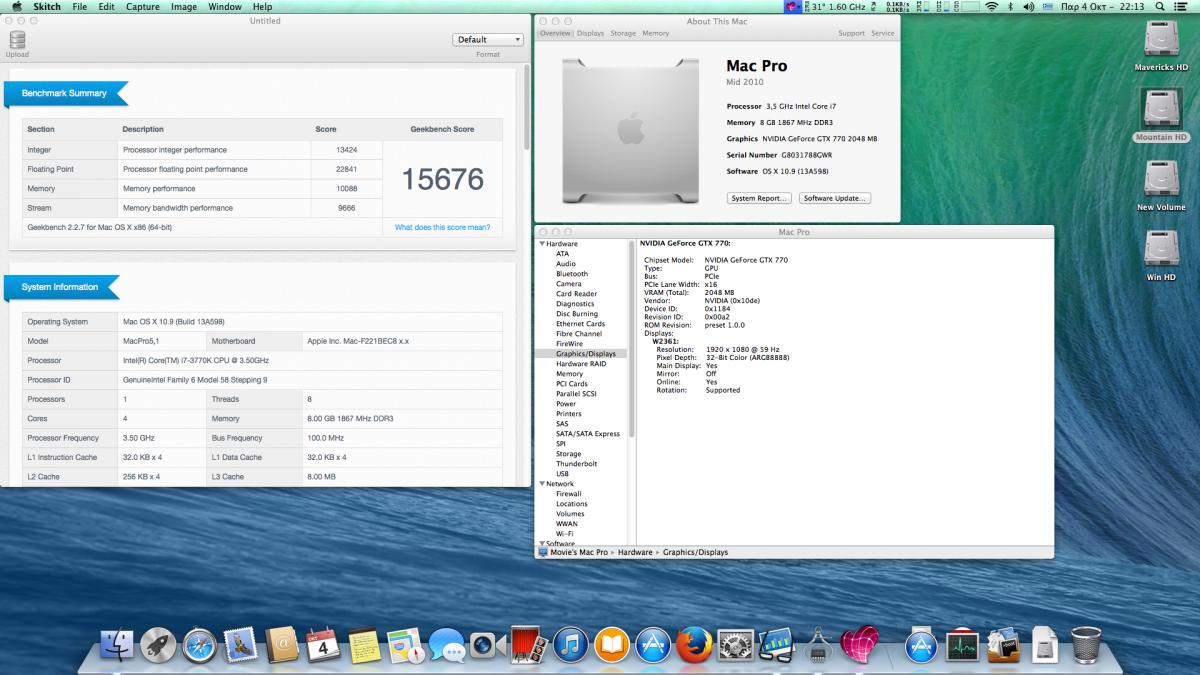Image resolution: width=1200 pixels, height=675 pixels.
Task: Open Trash in the Dock
Action: click(1086, 645)
